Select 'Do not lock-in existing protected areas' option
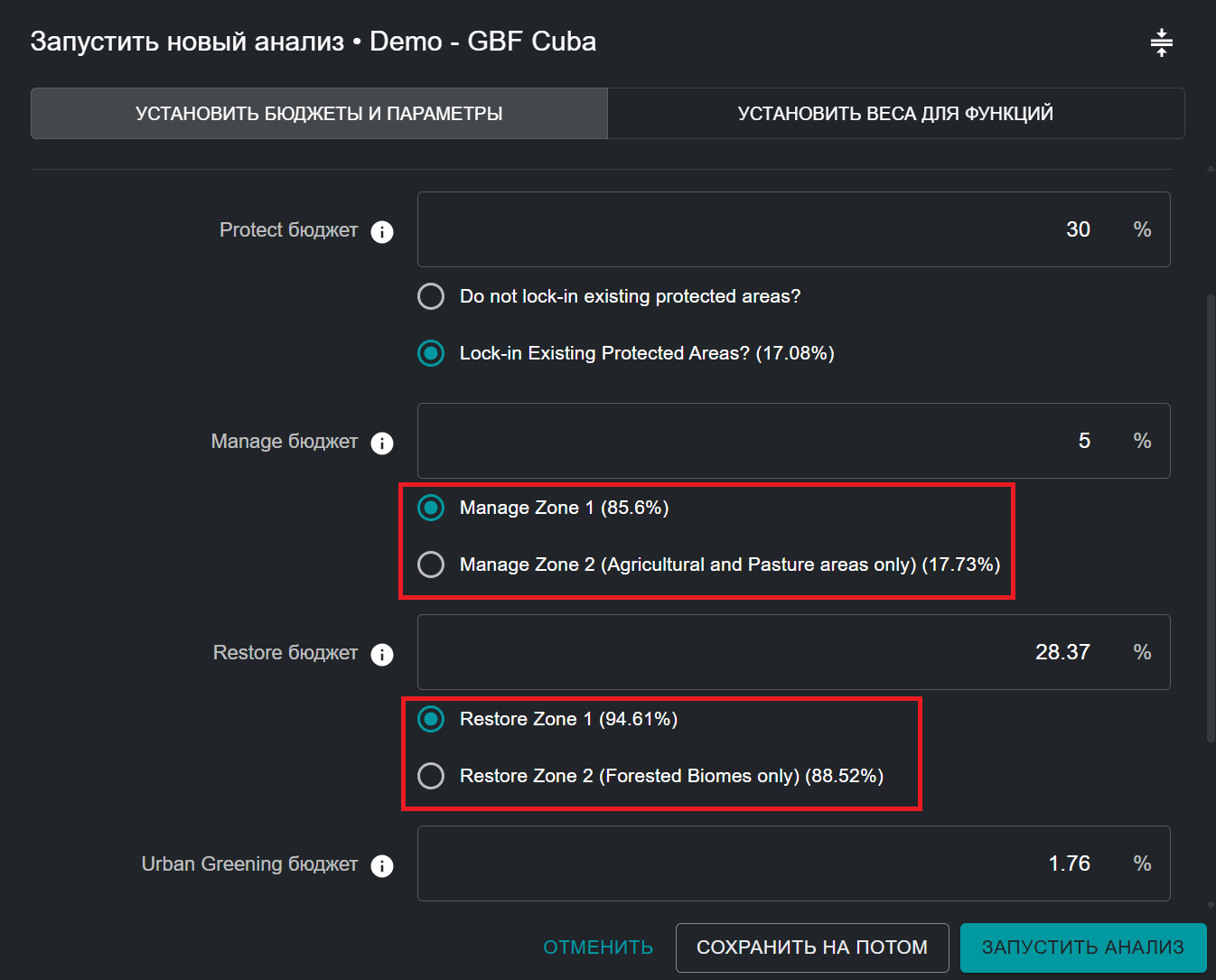The width and height of the screenshot is (1216, 980). click(431, 296)
